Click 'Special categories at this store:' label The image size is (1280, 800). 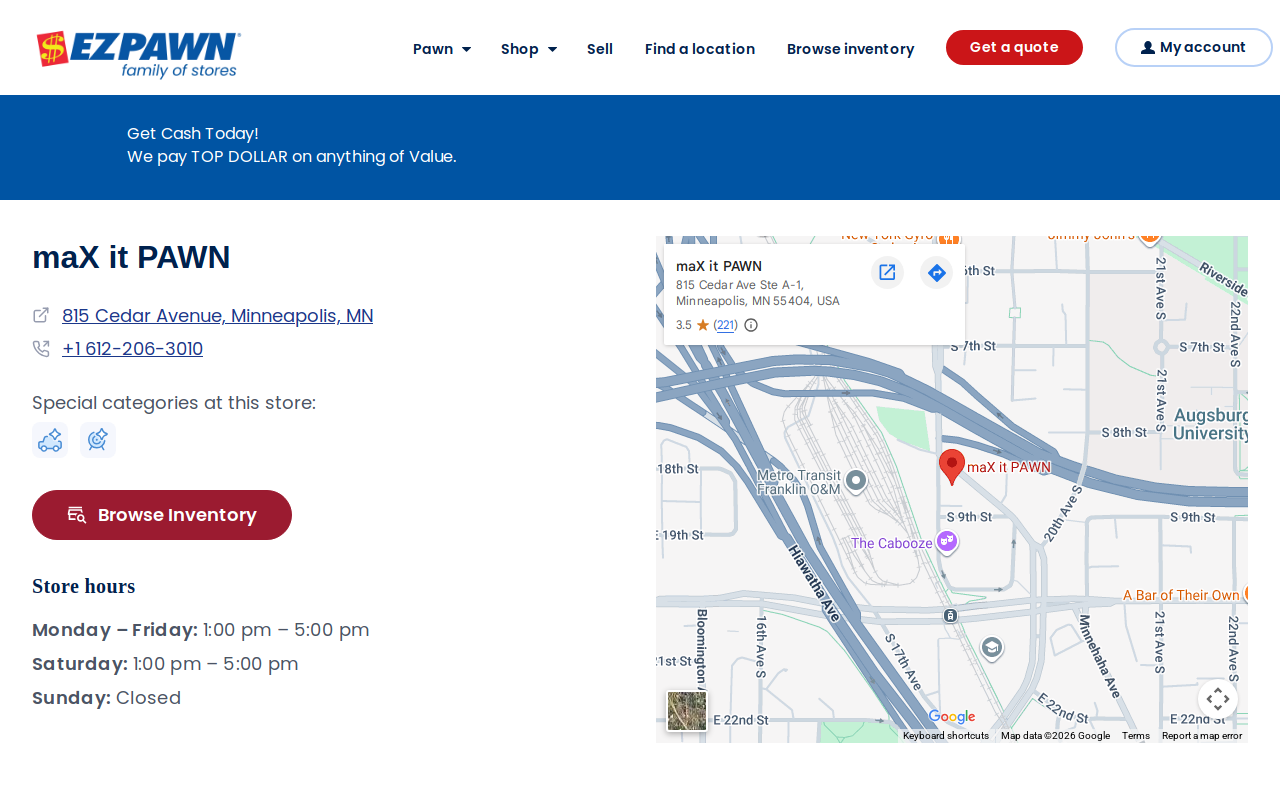tap(174, 403)
